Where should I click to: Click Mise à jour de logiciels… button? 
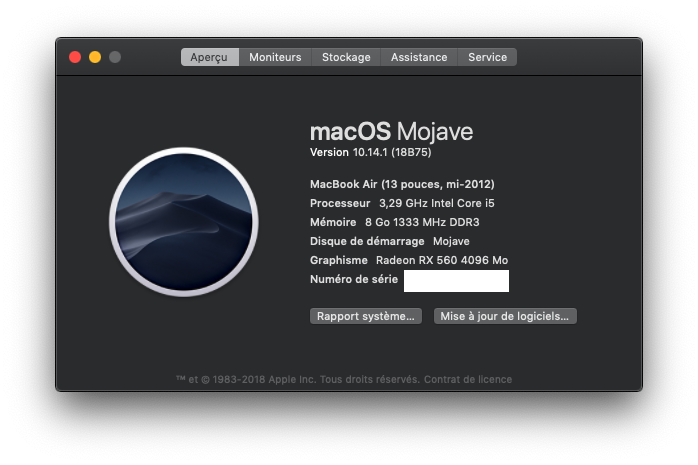click(x=505, y=316)
